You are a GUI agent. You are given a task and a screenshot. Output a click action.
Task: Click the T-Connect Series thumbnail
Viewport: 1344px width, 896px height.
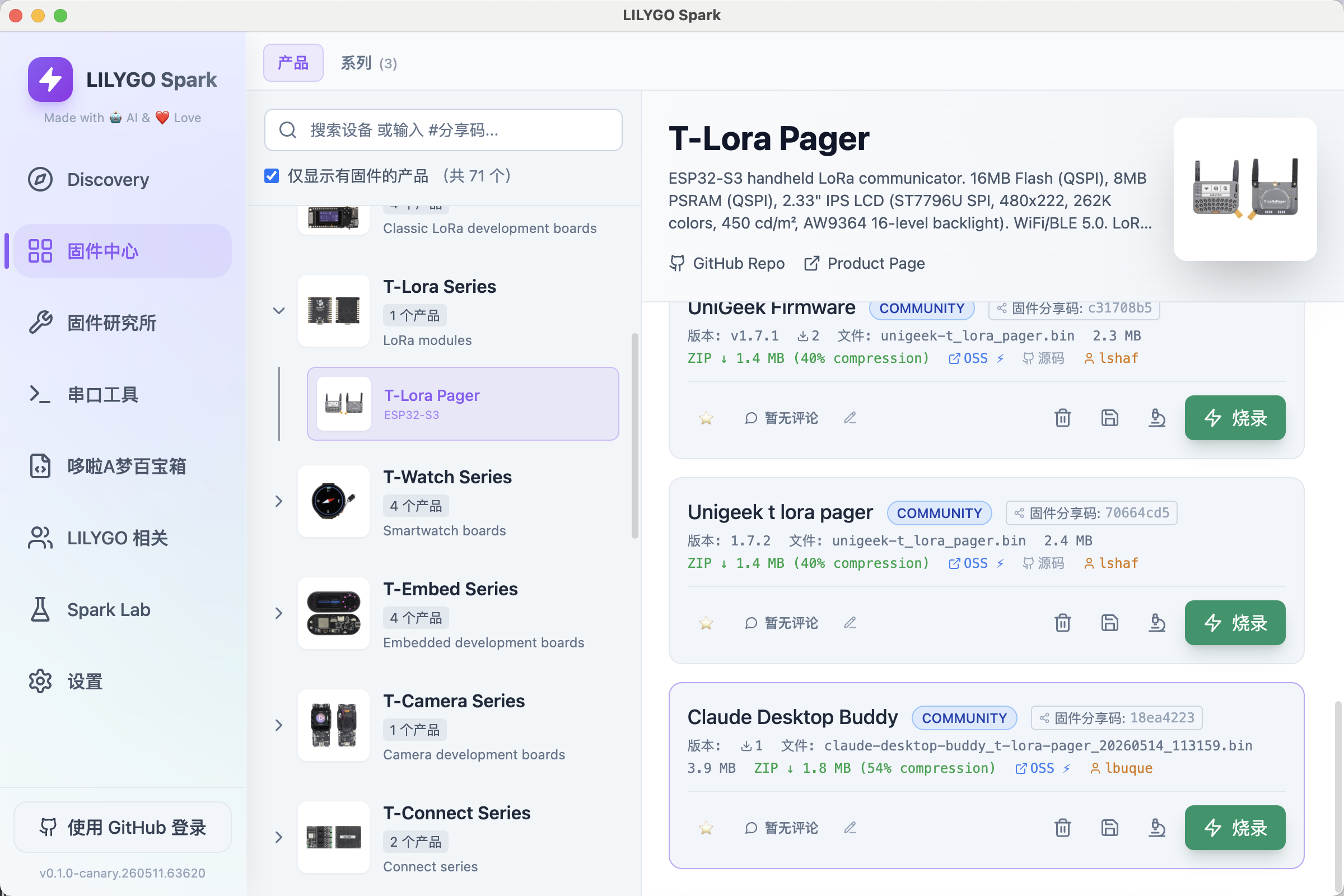334,837
